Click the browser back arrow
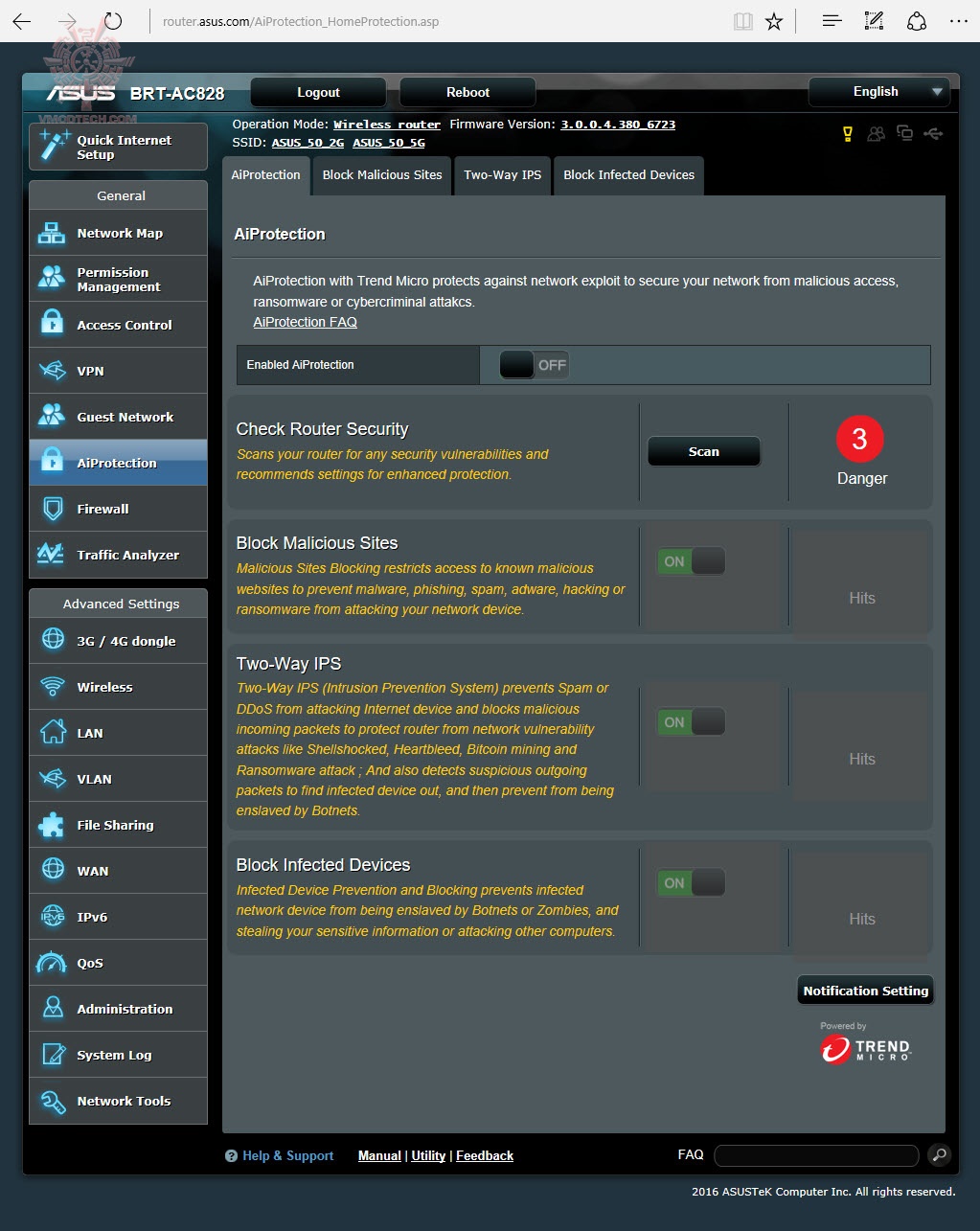This screenshot has height=1231, width=980. [22, 21]
